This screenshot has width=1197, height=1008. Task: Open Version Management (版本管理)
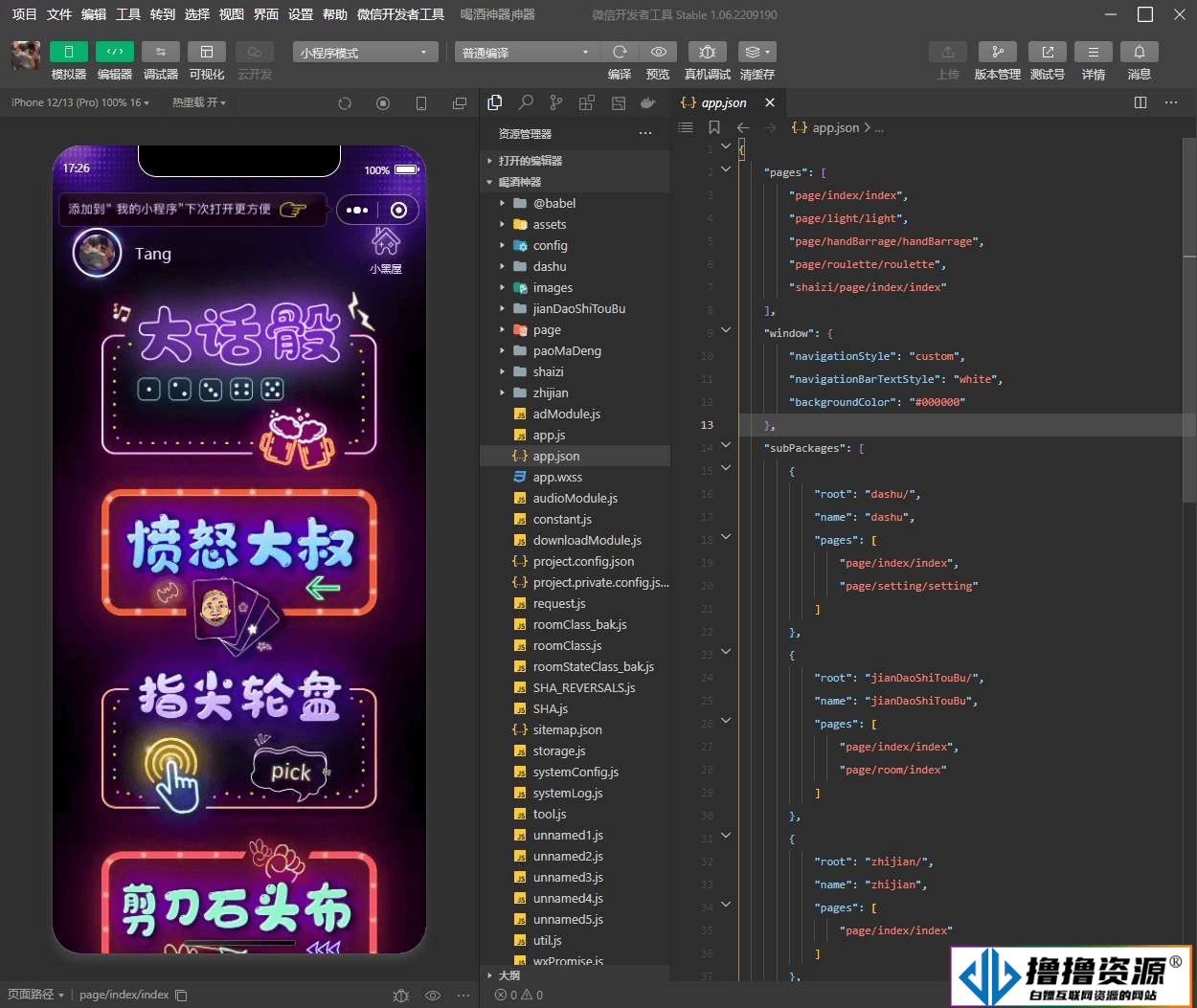coord(998,52)
